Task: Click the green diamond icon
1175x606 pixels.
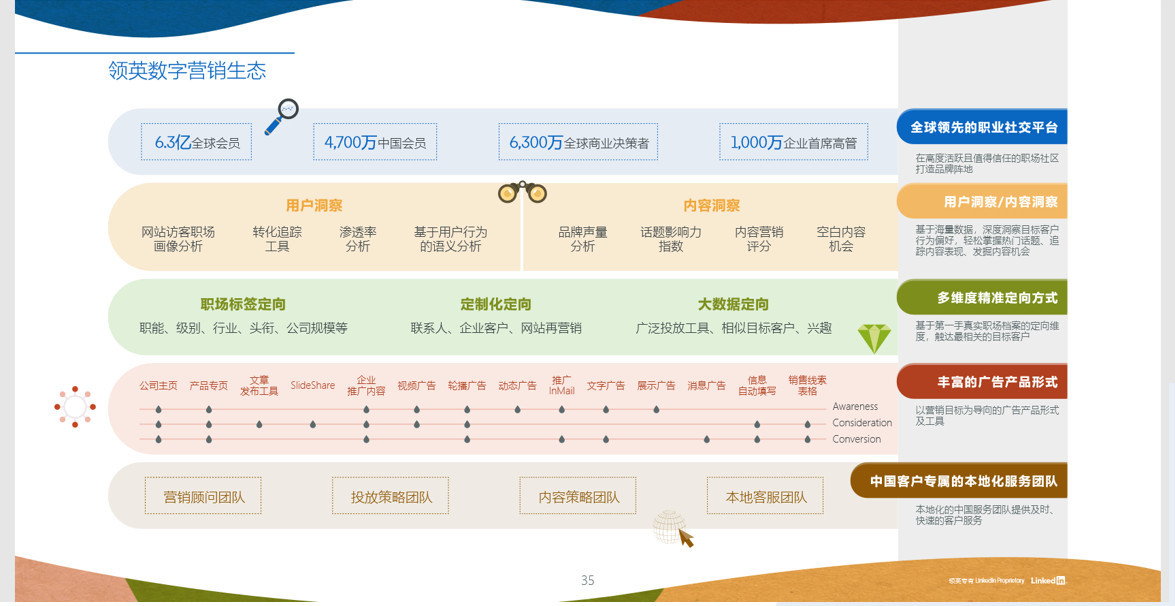Action: (873, 338)
